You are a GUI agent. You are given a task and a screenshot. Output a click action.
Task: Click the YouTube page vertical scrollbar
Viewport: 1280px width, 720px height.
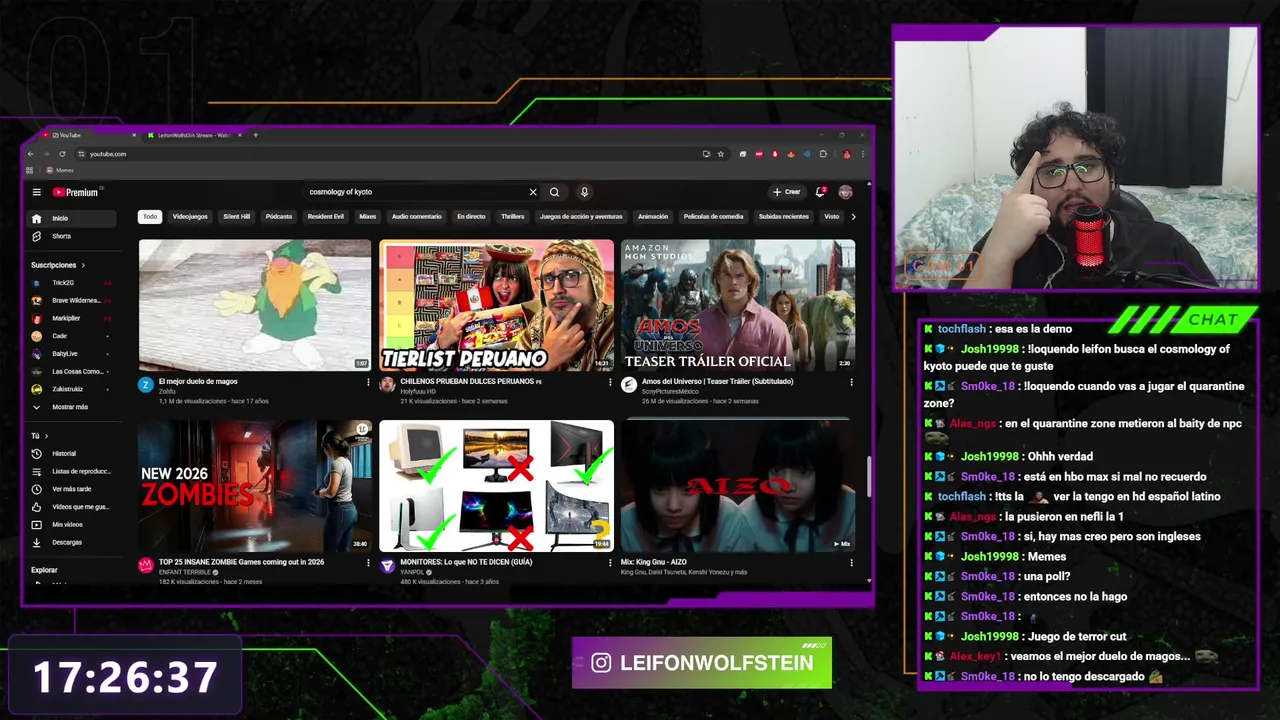[x=869, y=476]
